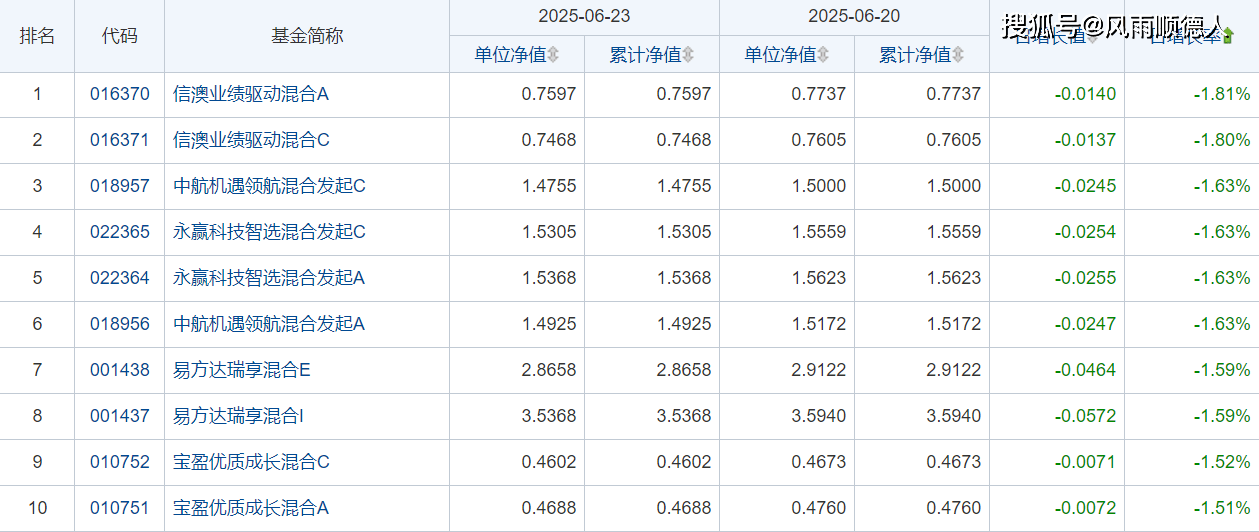Select growth value -0.0572 for 001437
This screenshot has height=532, width=1259.
[1085, 416]
